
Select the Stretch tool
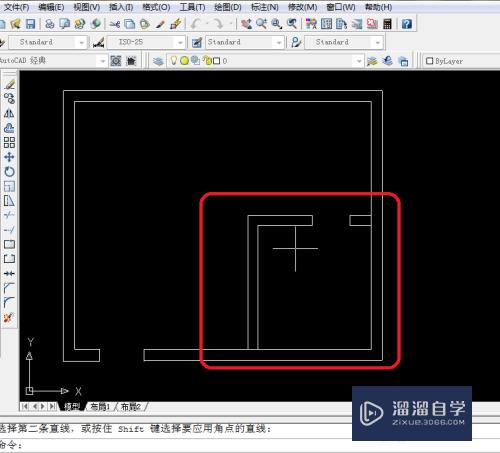(9, 201)
